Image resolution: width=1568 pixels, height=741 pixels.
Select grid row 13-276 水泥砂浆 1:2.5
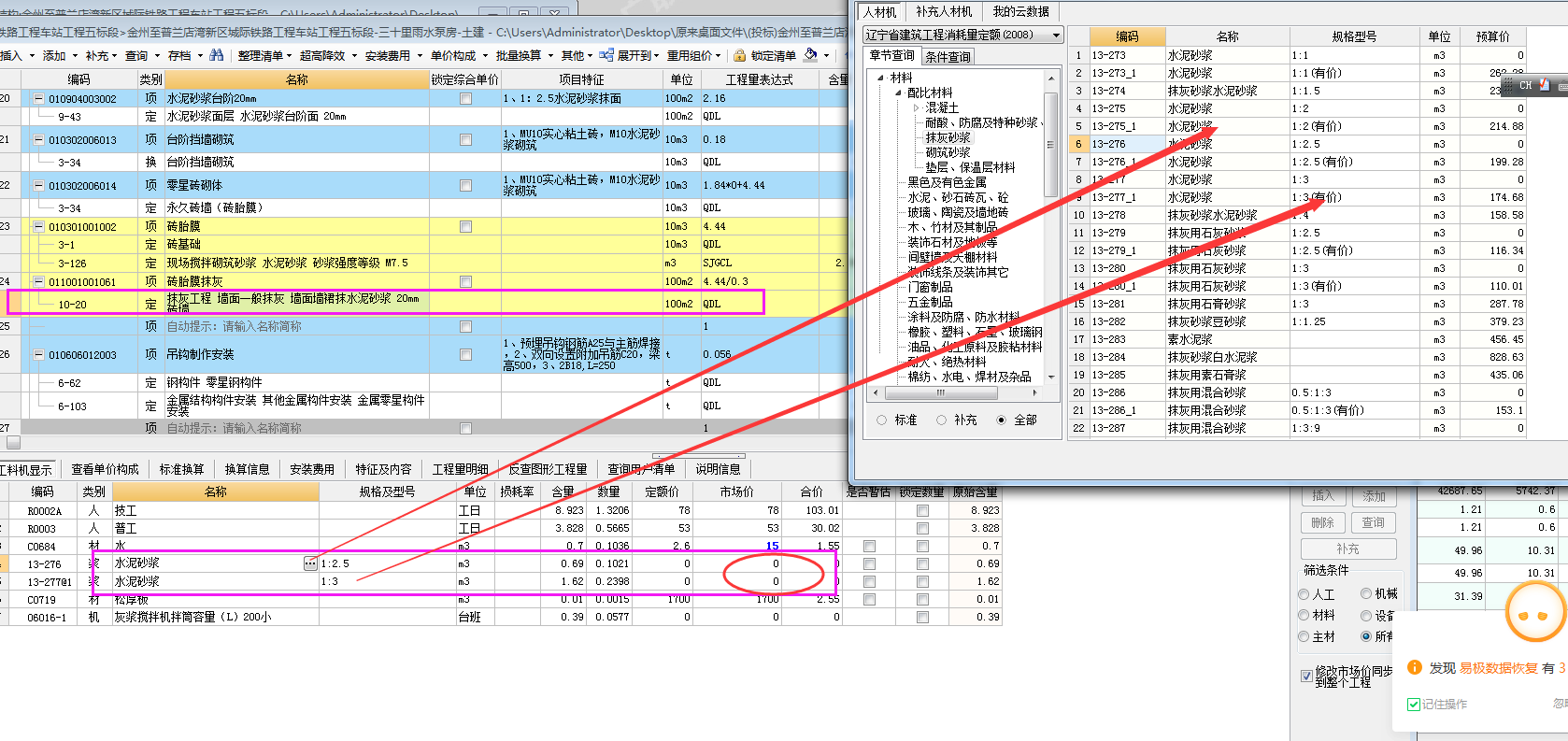(1297, 144)
